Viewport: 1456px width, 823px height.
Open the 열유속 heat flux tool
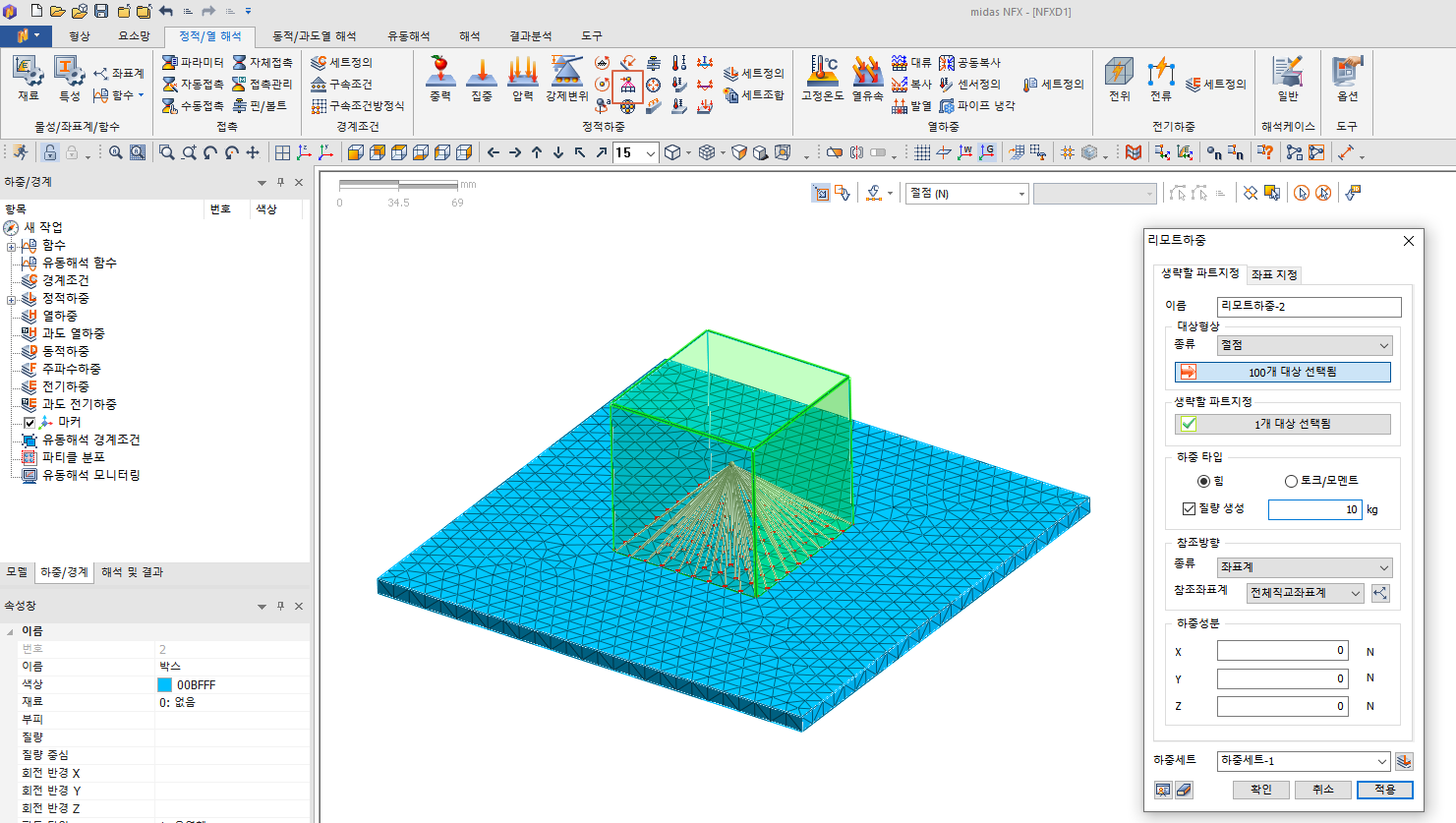867,79
